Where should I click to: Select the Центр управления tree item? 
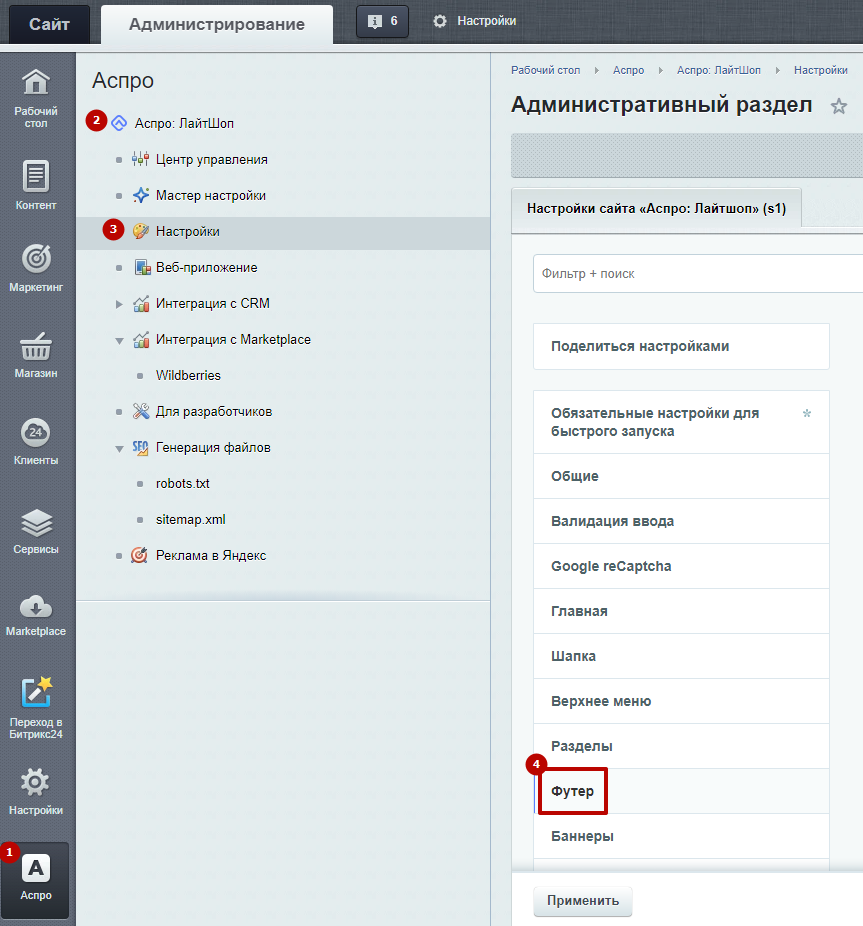(211, 159)
